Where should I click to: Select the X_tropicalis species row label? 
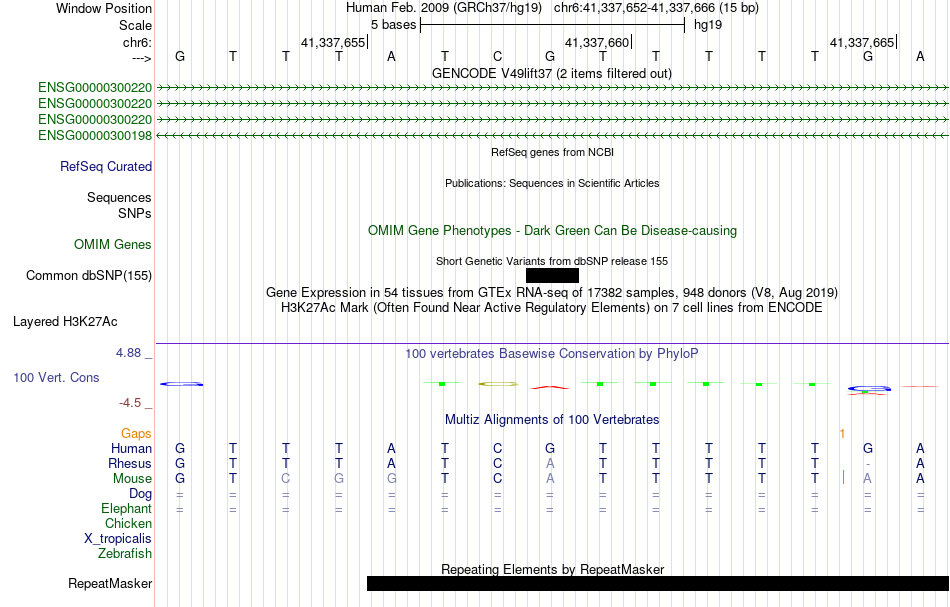pyautogui.click(x=118, y=539)
